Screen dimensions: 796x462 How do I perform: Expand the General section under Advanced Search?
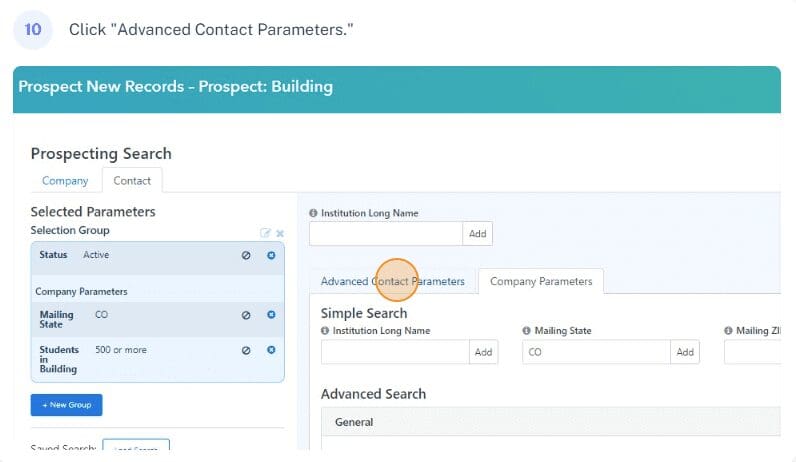[x=551, y=422]
